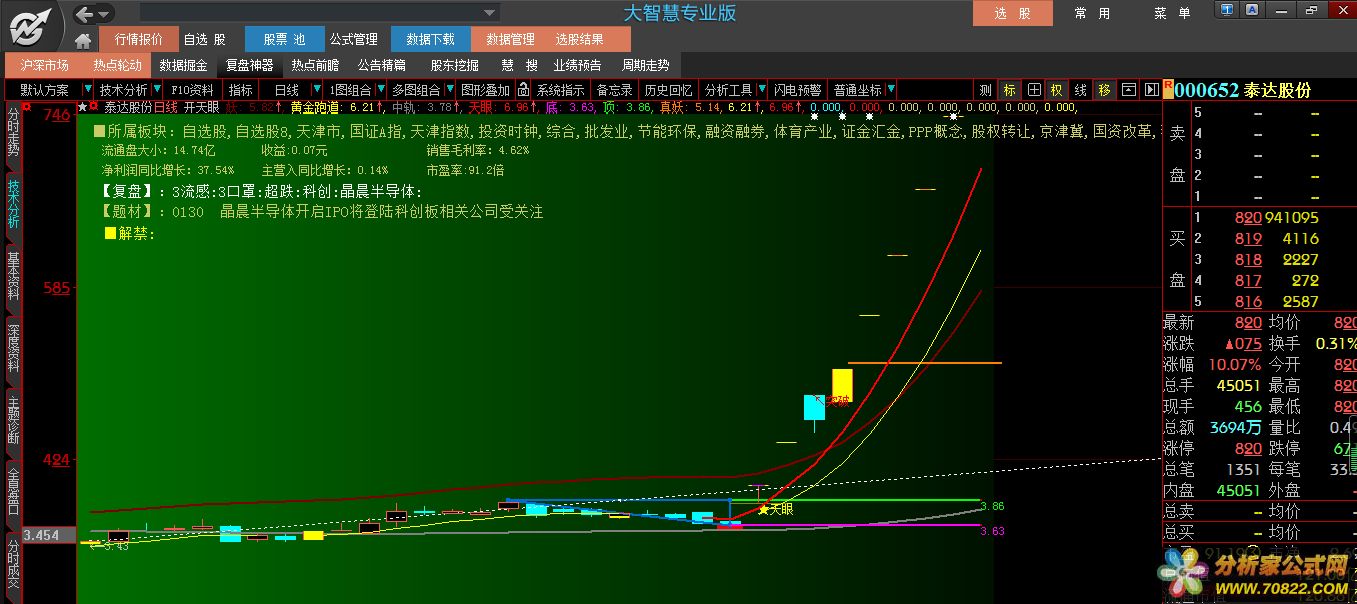Click the Dazhihui app logo icon
Image resolution: width=1357 pixels, height=604 pixels.
click(31, 25)
